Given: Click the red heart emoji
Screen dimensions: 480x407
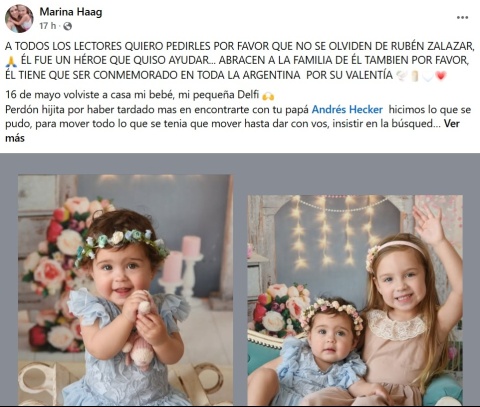Looking at the screenshot, I should click(441, 76).
